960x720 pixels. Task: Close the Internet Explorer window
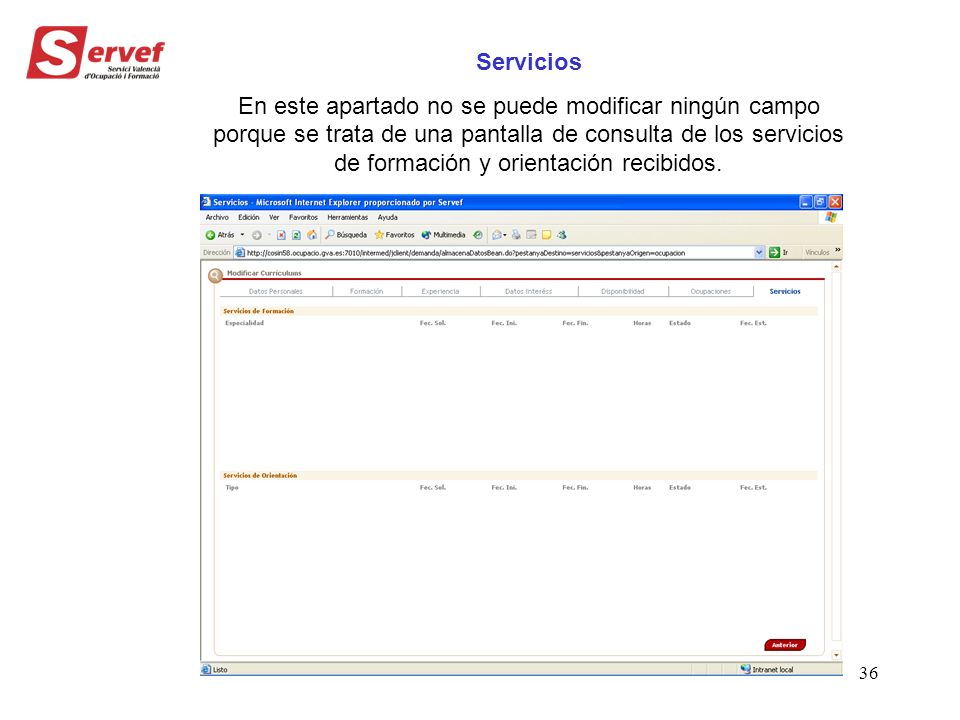click(x=835, y=202)
